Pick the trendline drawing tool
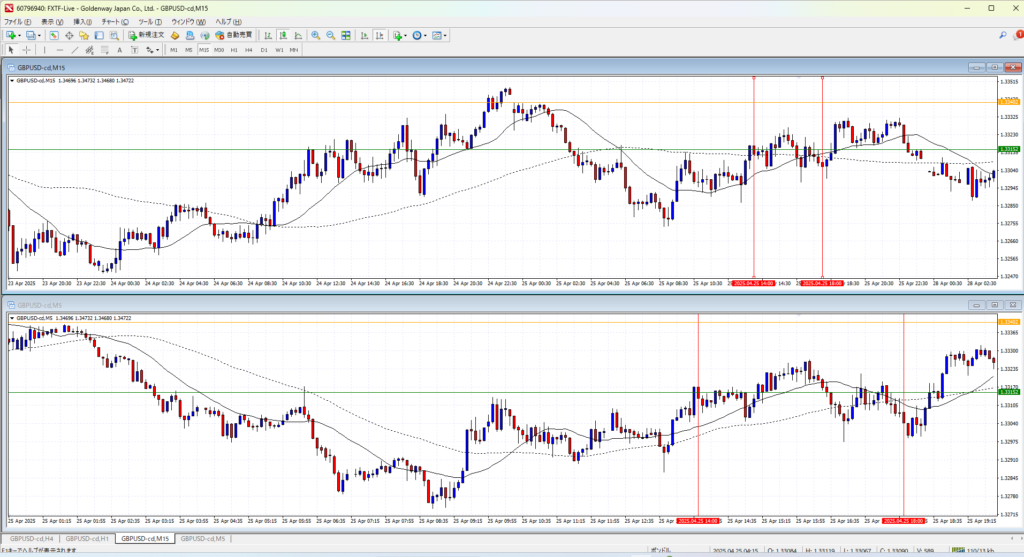The height and width of the screenshot is (557, 1024). 76,49
